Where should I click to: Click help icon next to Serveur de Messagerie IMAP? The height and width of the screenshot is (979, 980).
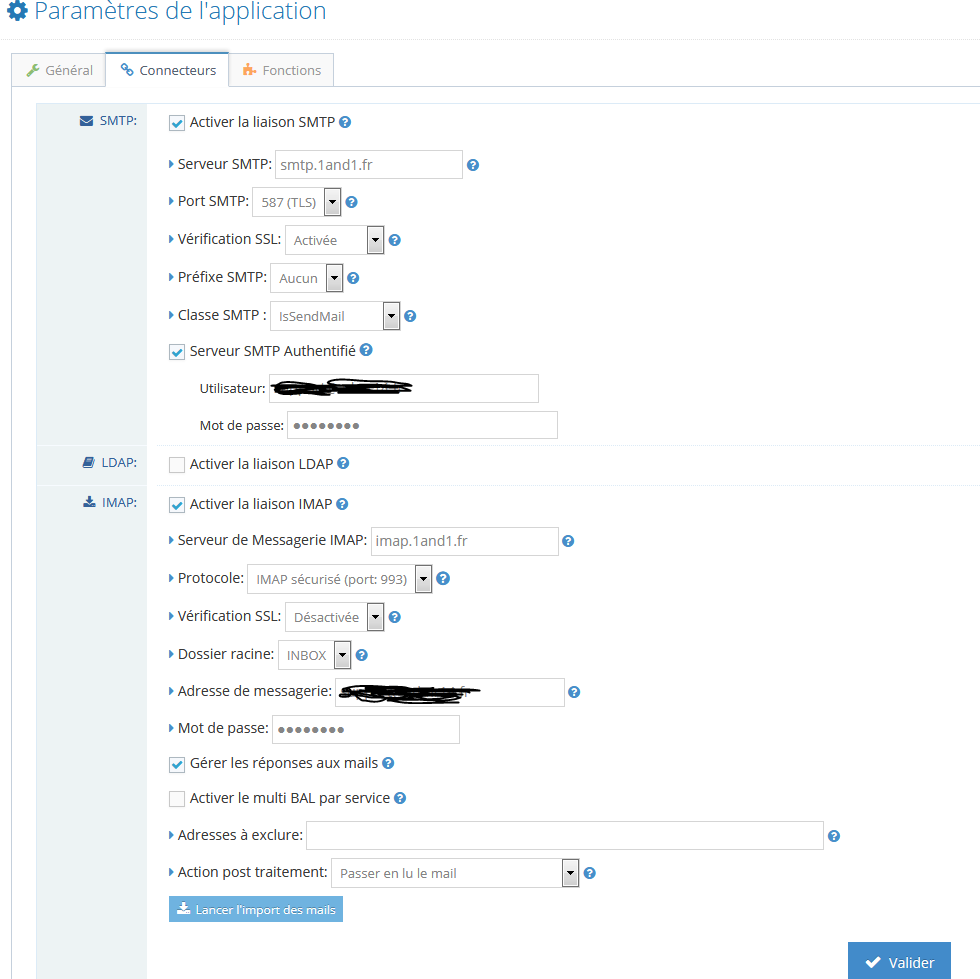click(568, 542)
